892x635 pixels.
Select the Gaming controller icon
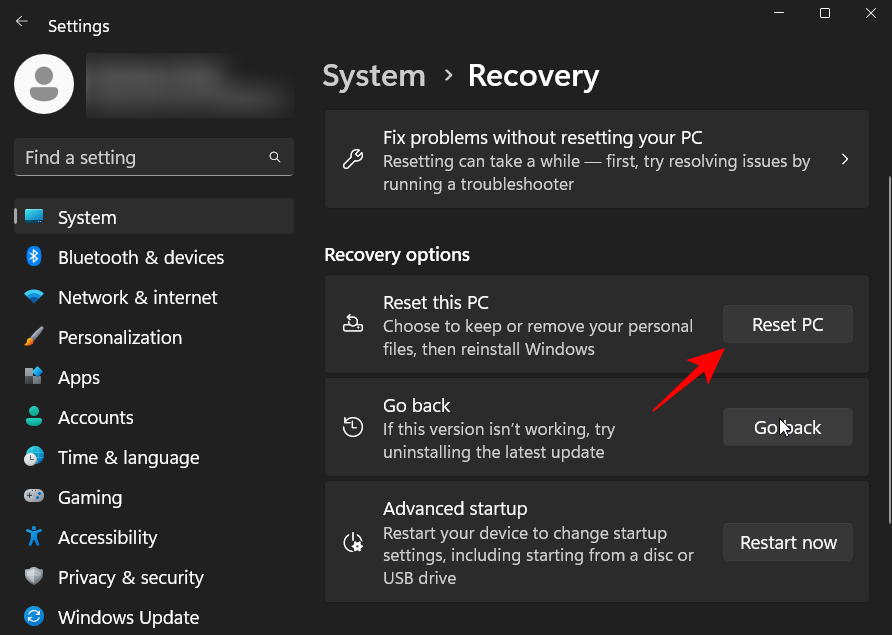[33, 497]
